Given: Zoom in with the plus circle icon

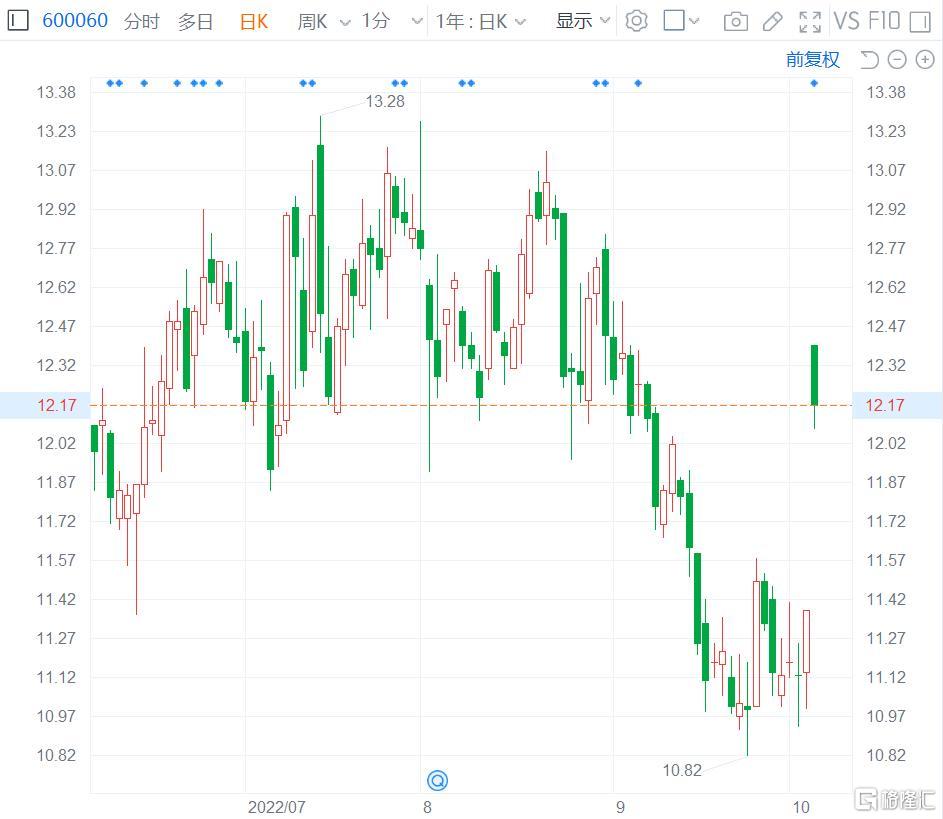Looking at the screenshot, I should tap(925, 60).
